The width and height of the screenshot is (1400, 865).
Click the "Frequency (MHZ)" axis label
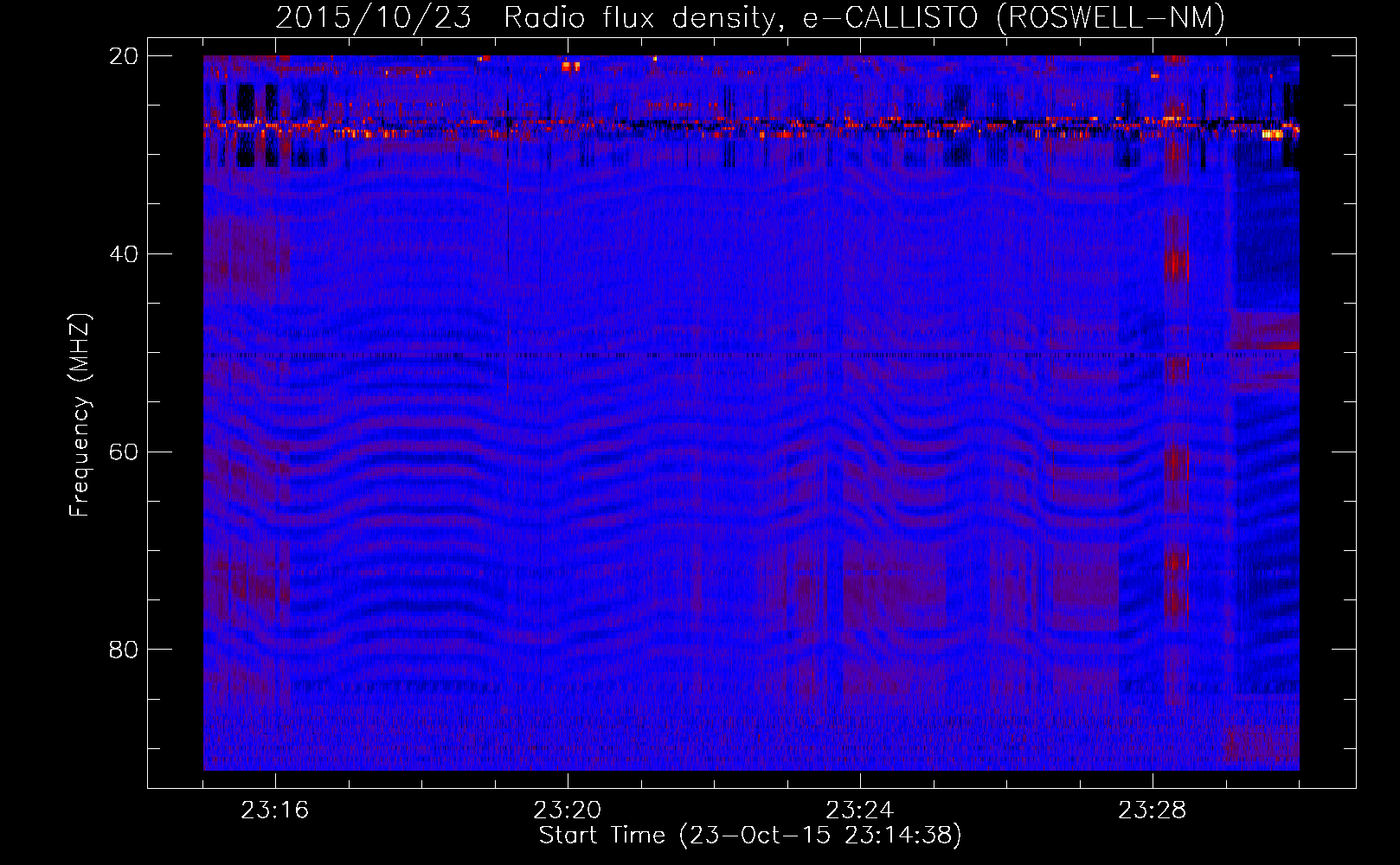(x=79, y=414)
